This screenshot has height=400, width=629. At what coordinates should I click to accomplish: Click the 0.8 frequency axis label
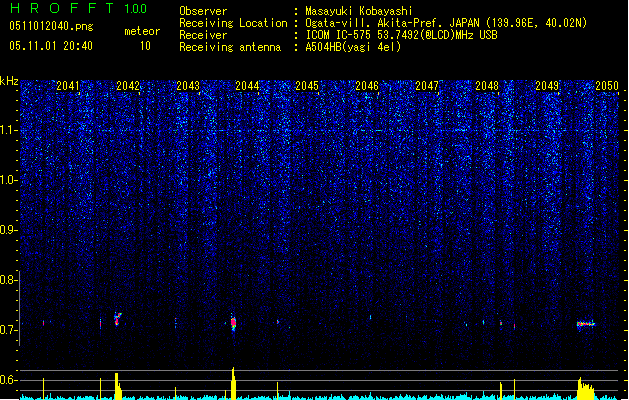pos(8,280)
